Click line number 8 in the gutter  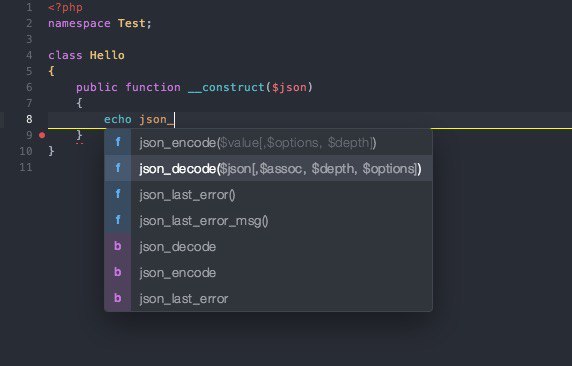point(29,119)
